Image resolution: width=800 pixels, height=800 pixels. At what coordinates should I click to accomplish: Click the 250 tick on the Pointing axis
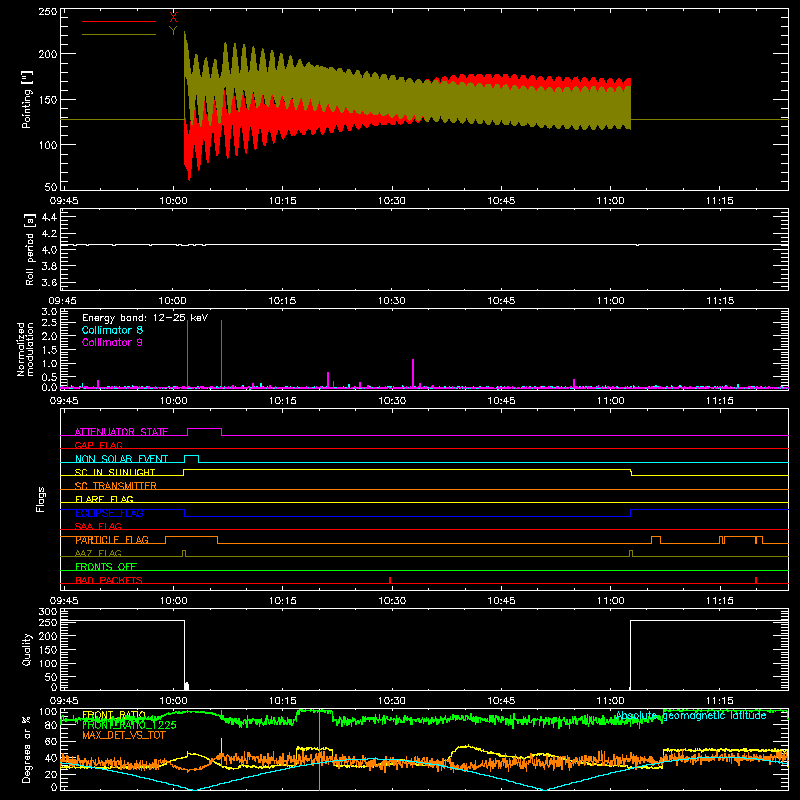pyautogui.click(x=48, y=12)
